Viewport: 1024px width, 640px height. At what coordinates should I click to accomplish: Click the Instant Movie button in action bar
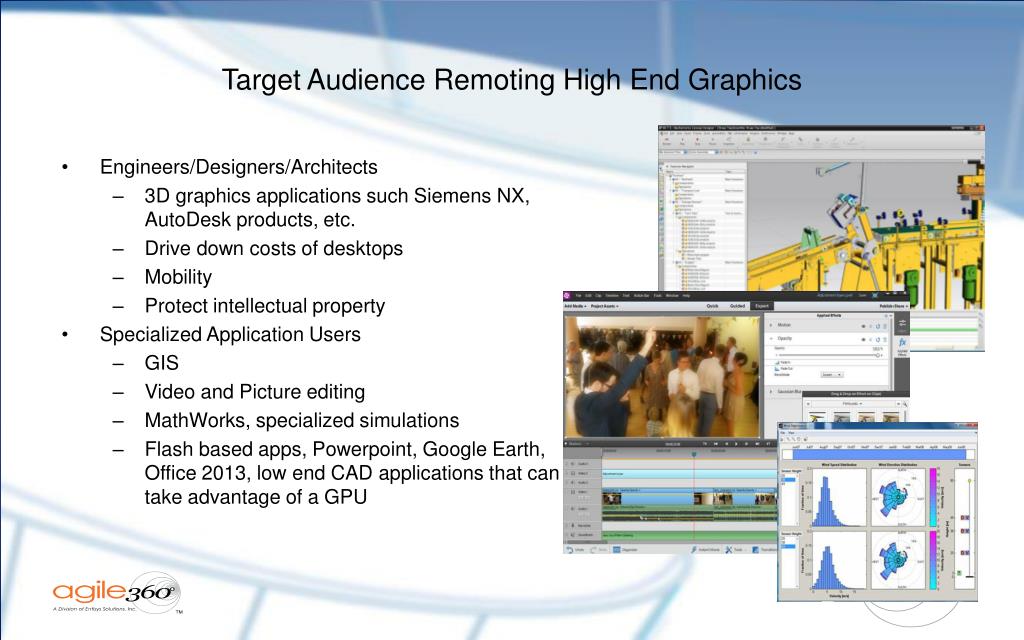pyautogui.click(x=705, y=550)
